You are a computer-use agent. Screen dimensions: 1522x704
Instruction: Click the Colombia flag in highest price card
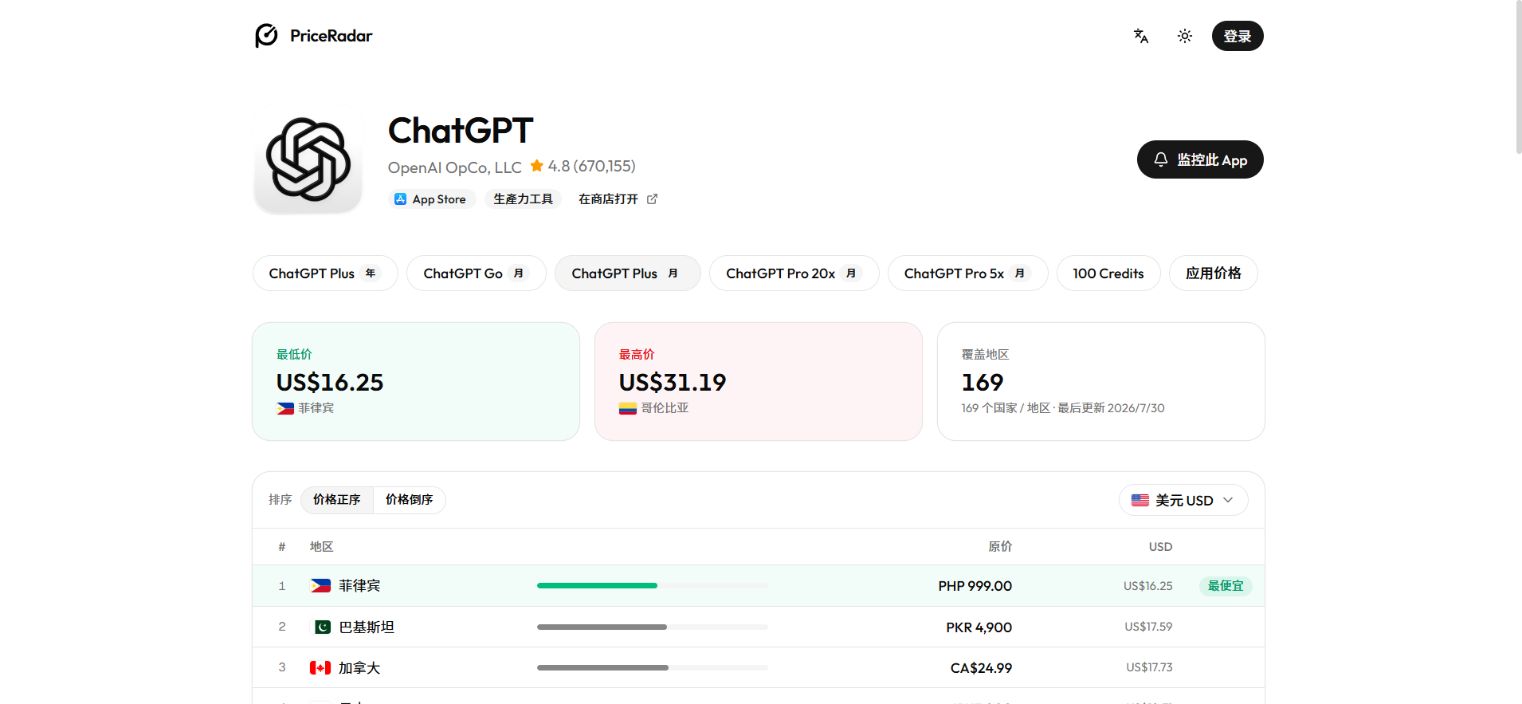pos(628,408)
